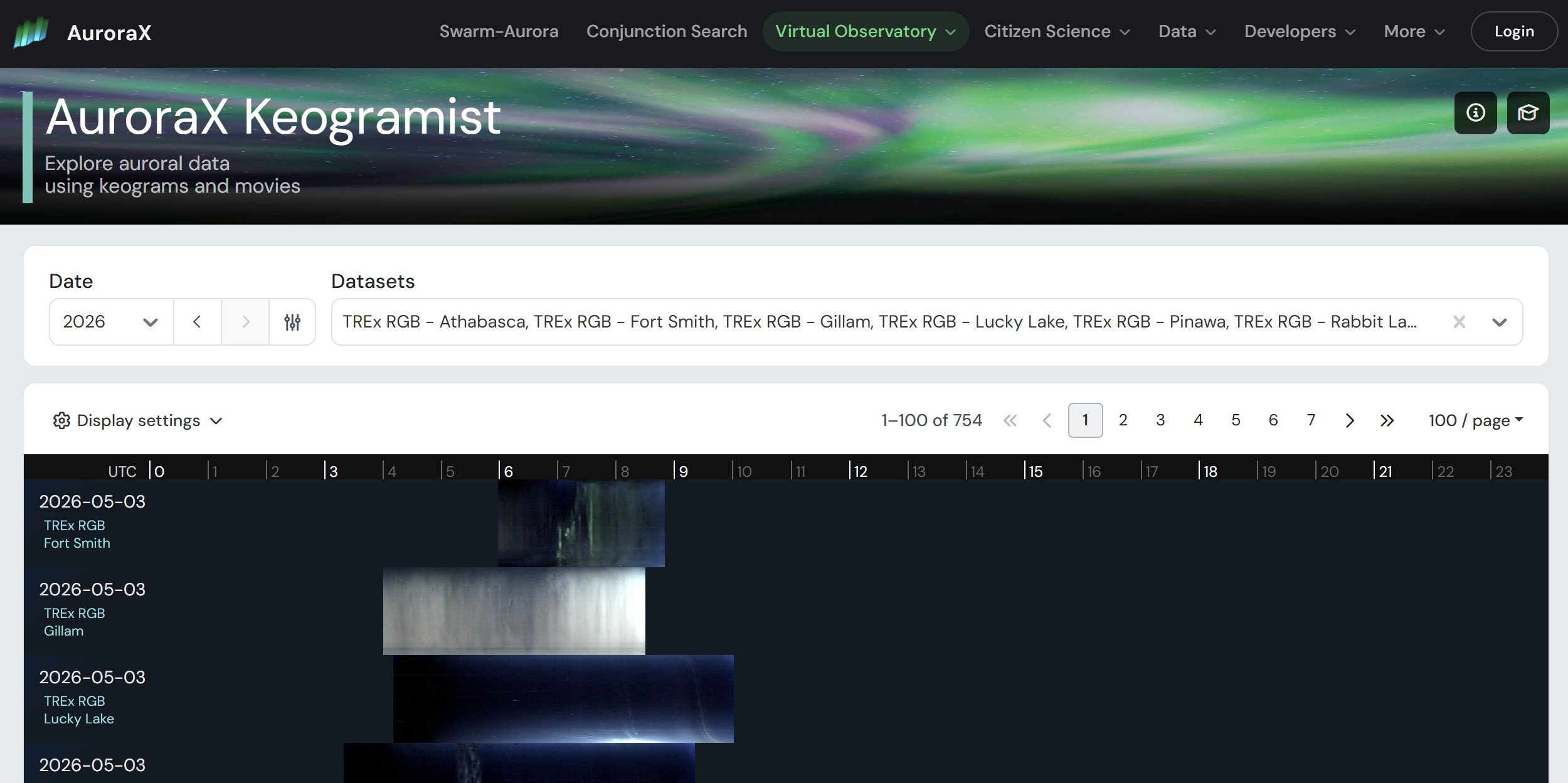
Task: Select page 7 in pagination
Action: pos(1311,420)
